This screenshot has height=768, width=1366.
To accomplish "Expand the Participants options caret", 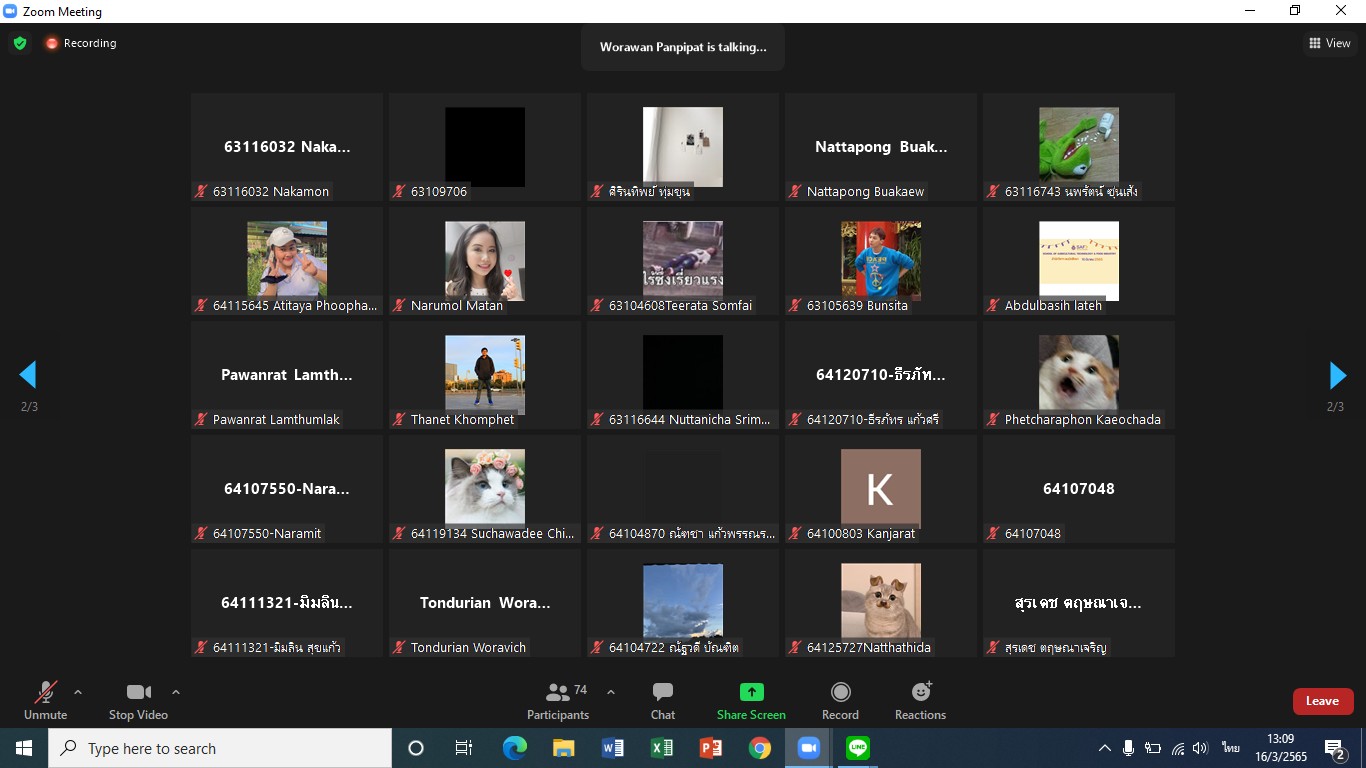I will pos(611,692).
